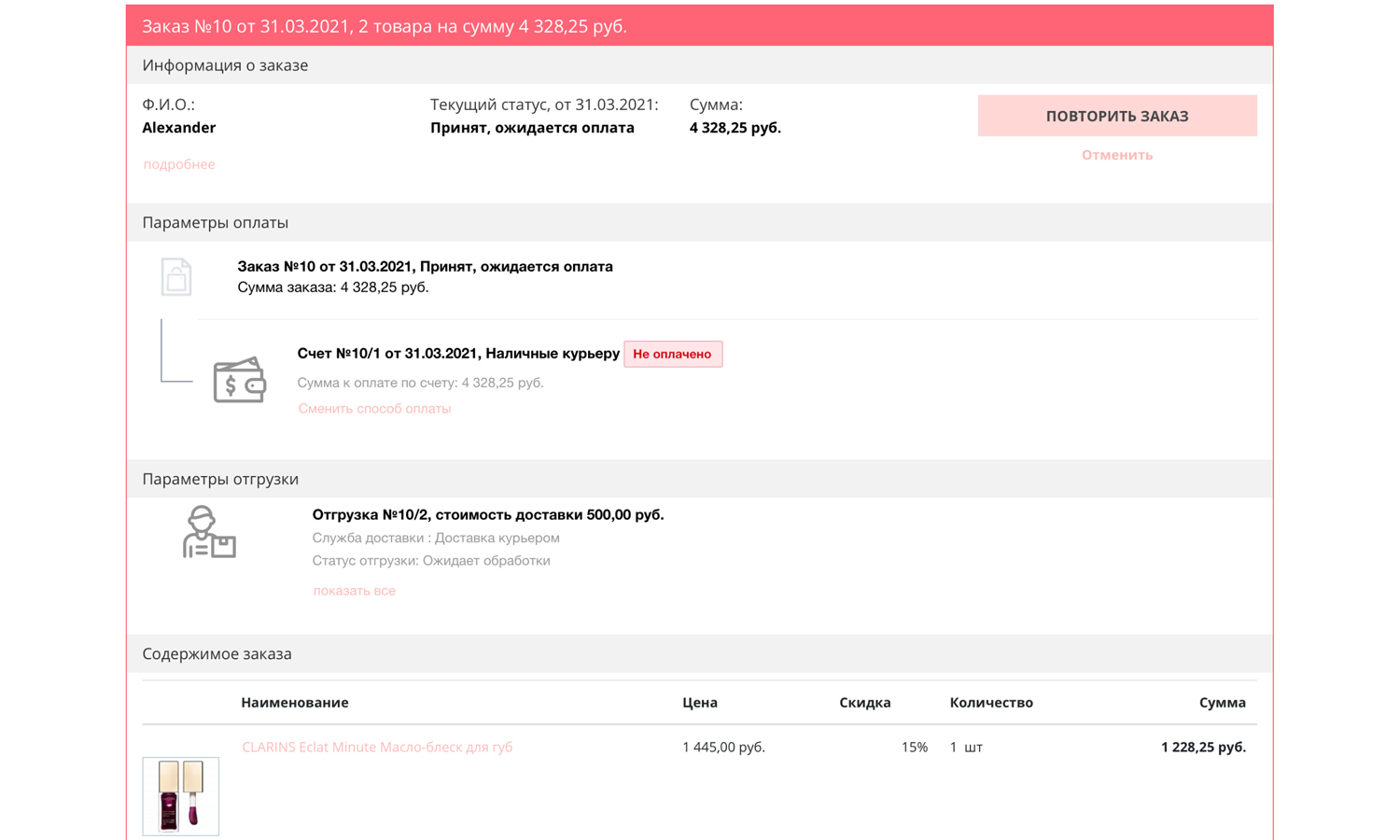Expand shipment details with показать все

tap(354, 591)
